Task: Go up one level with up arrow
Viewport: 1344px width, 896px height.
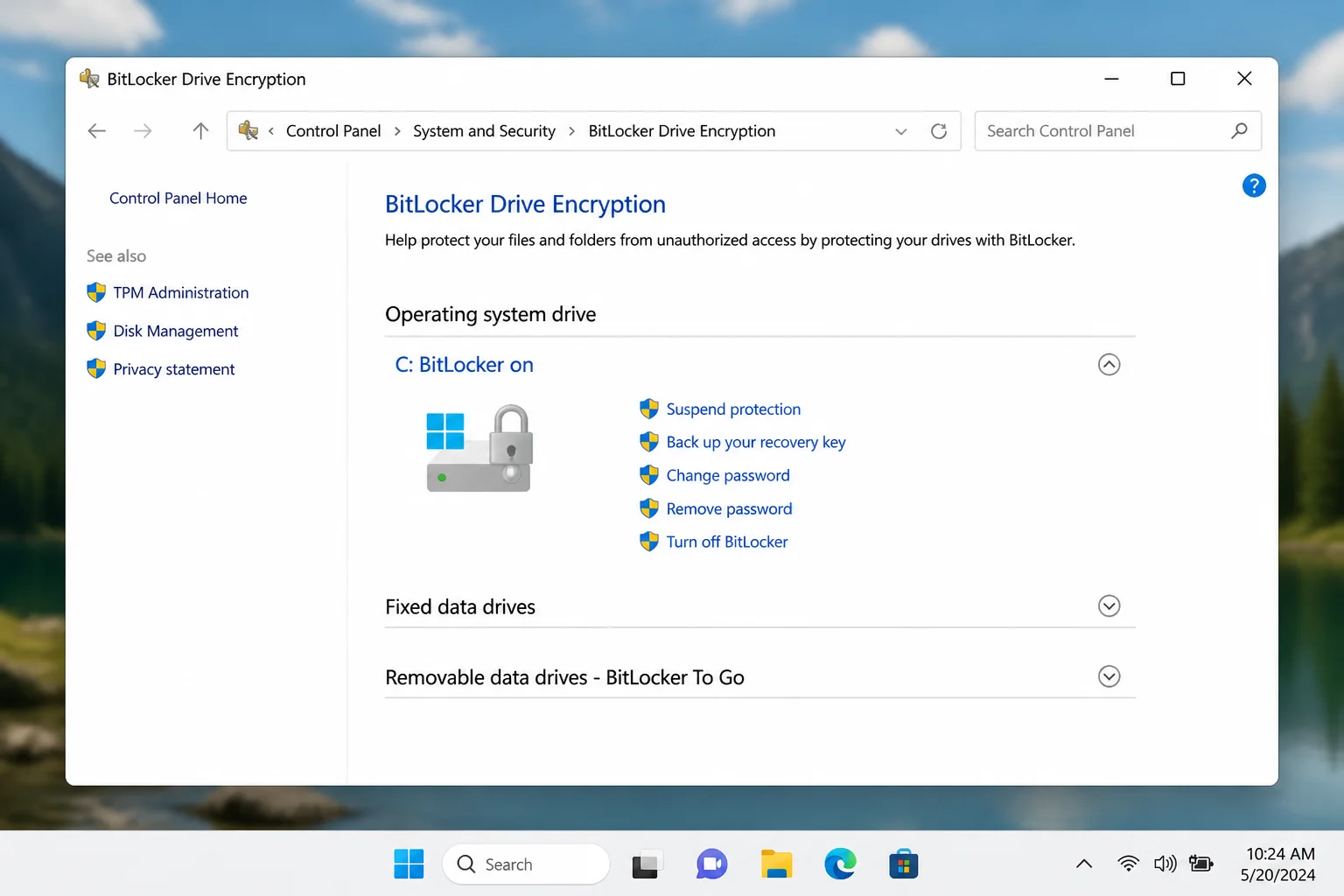Action: pos(200,131)
